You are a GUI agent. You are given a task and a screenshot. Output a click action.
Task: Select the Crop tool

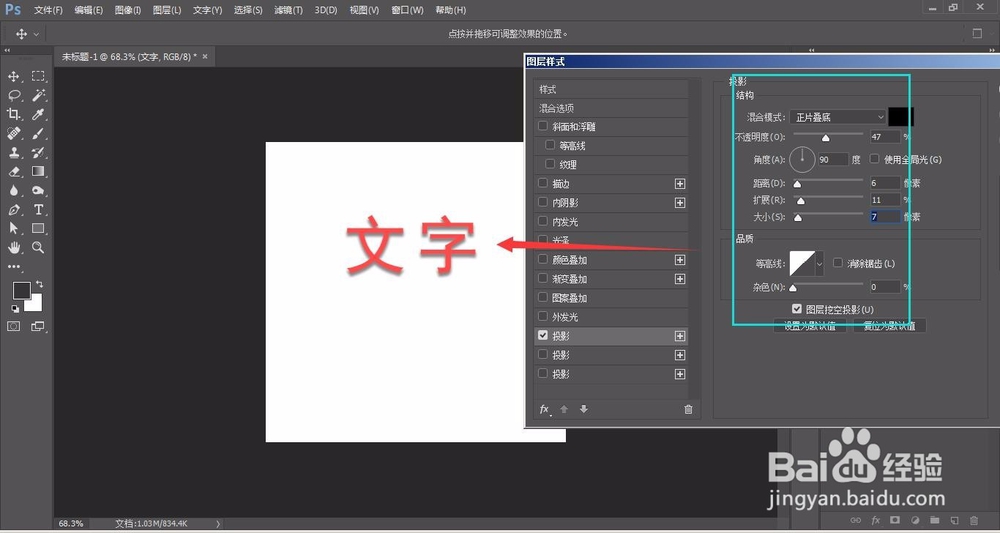(13, 114)
